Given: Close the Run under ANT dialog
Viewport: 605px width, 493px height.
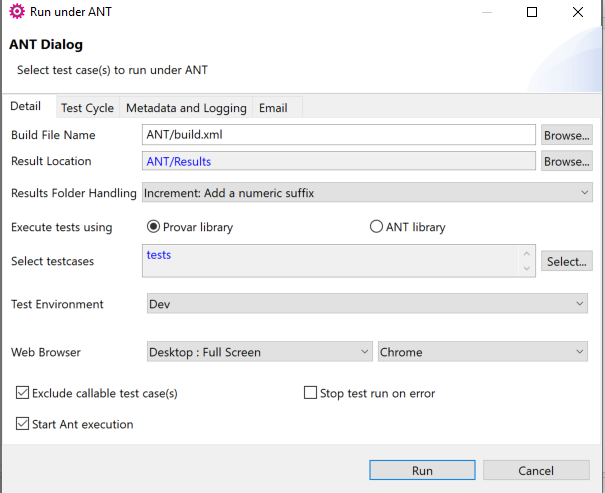Looking at the screenshot, I should 578,12.
